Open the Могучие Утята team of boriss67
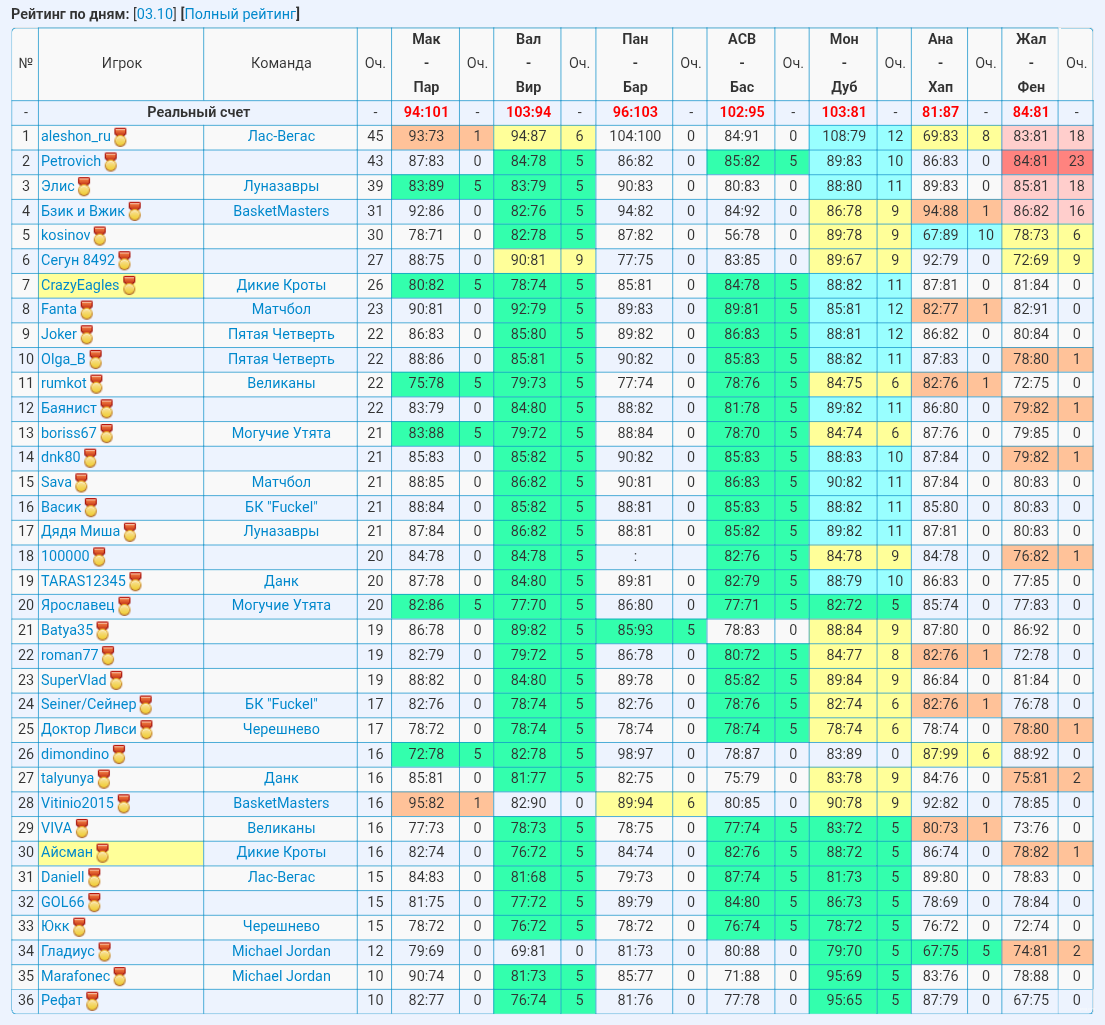1105x1025 pixels. coord(280,433)
